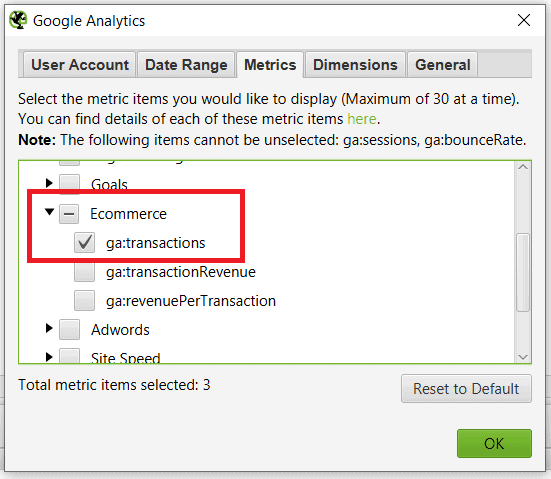Switch to the User Account tab
This screenshot has height=479, width=551.
pyautogui.click(x=80, y=65)
